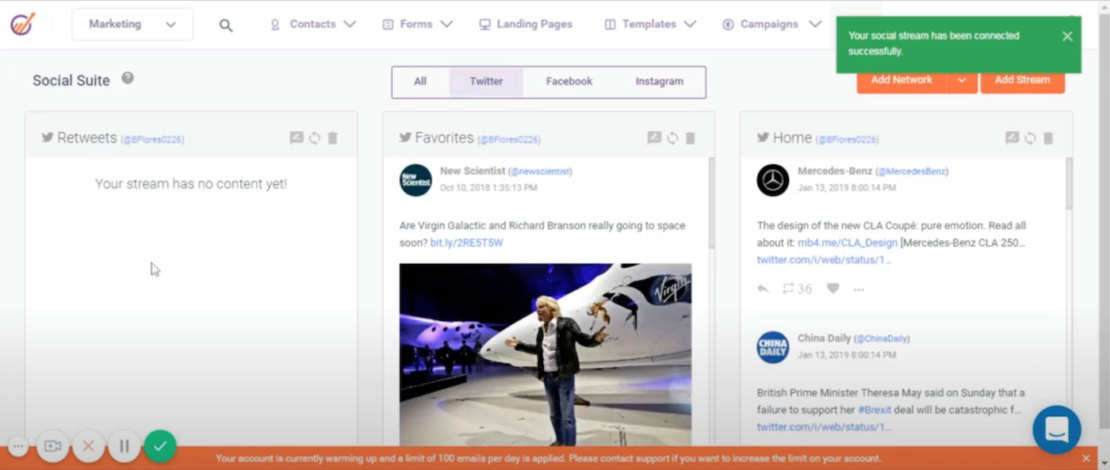Open the Marketing module dropdown

tap(132, 24)
